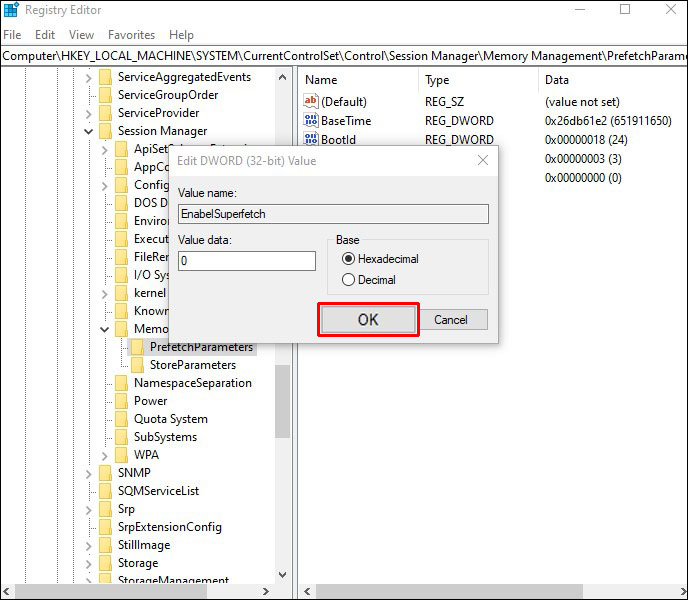Click the Registry Editor app icon in title bar
This screenshot has height=600, width=688.
point(11,9)
